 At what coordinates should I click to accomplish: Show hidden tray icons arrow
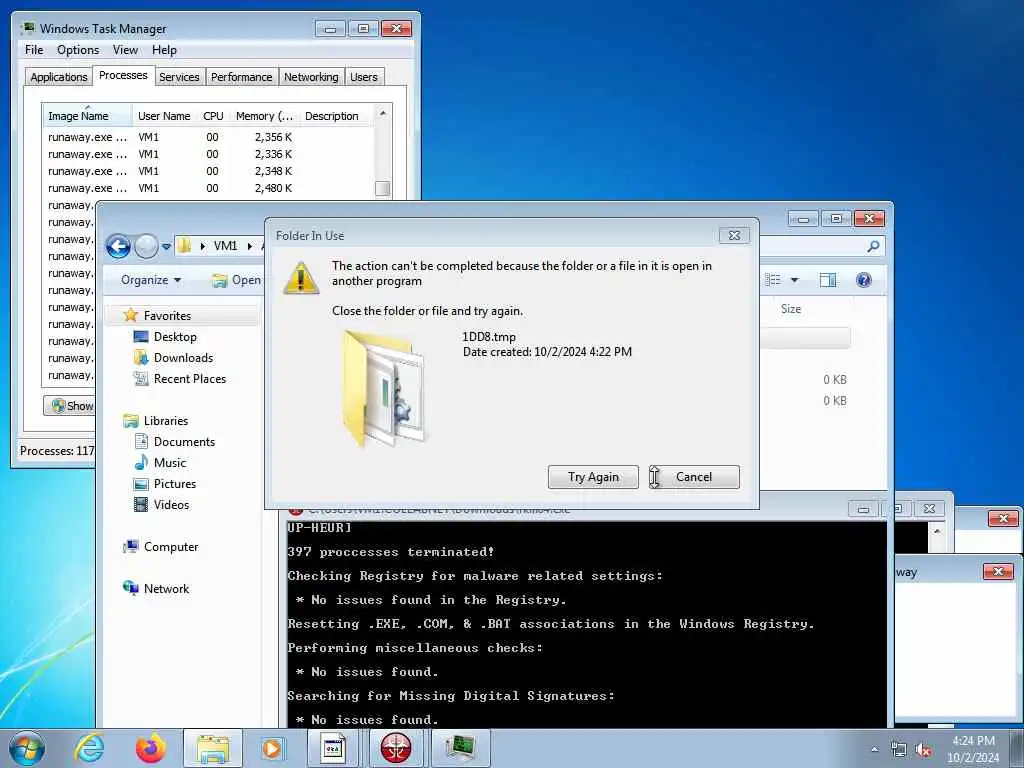[874, 749]
